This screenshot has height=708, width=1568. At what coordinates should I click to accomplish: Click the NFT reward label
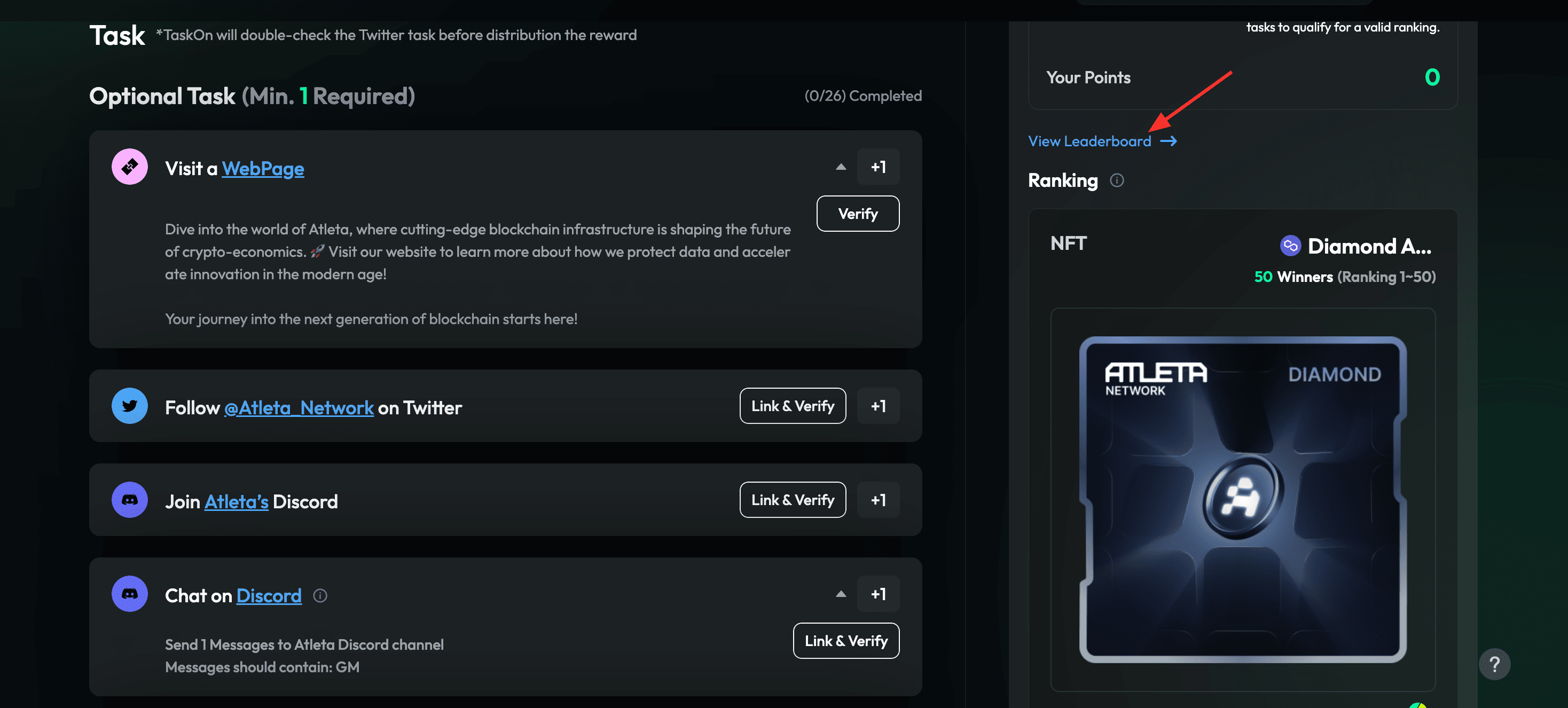coord(1068,243)
